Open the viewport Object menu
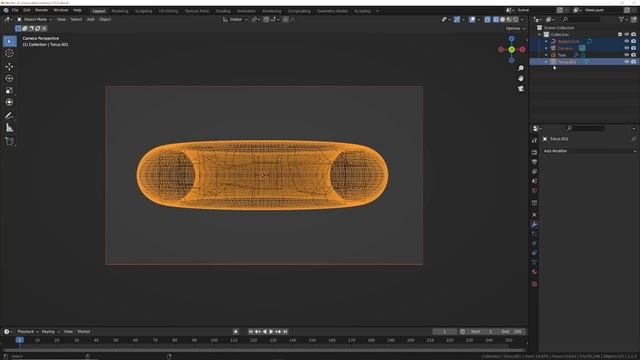 tap(105, 19)
